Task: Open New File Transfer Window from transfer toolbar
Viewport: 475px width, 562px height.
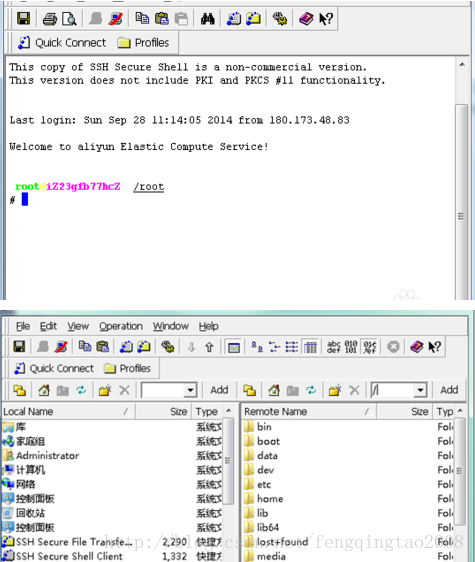Action: point(144,347)
